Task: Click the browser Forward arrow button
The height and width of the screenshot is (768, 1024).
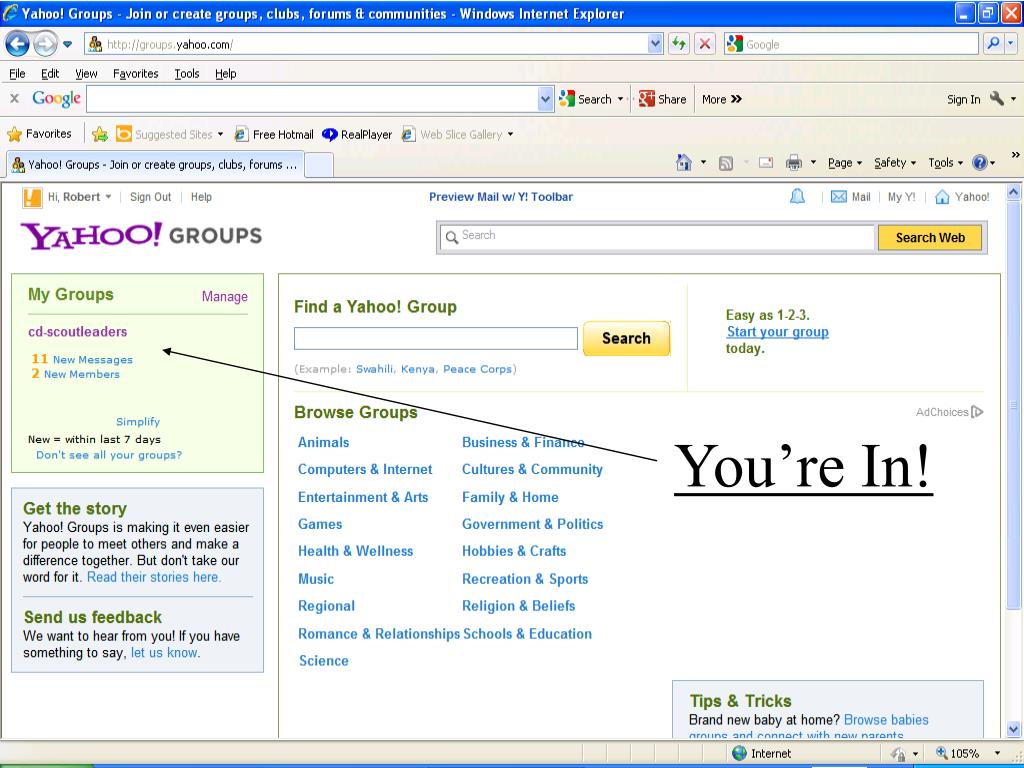Action: coord(45,44)
